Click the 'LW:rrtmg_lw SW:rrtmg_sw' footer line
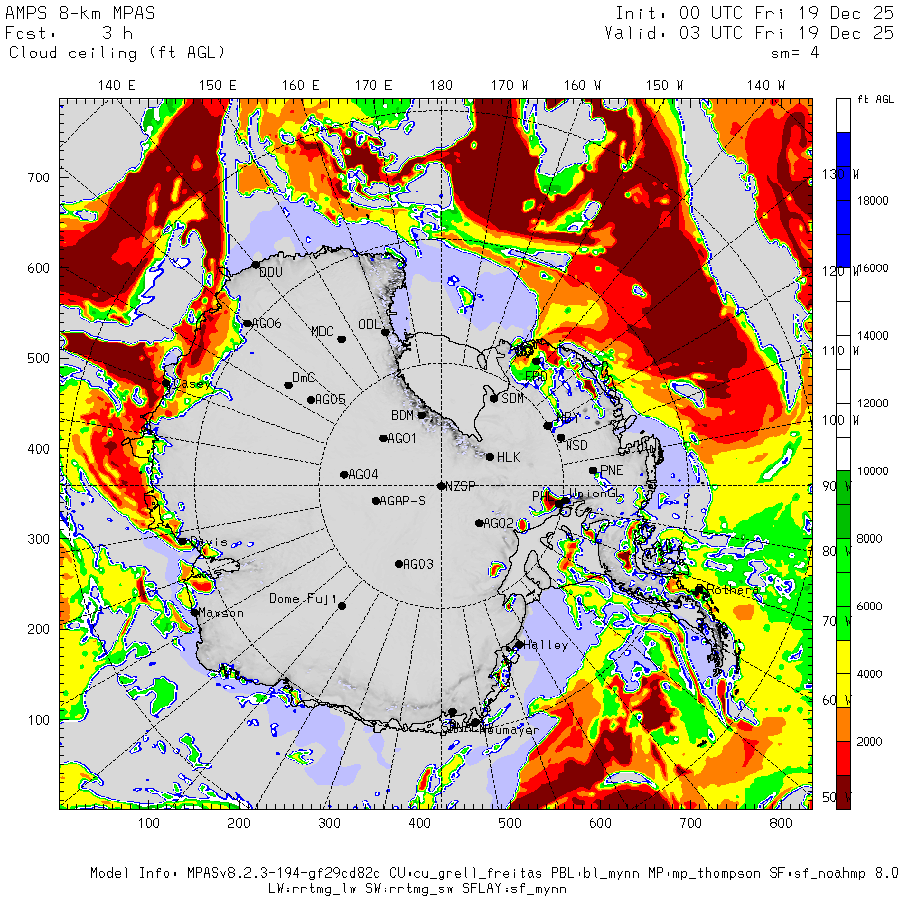The width and height of the screenshot is (900, 900). click(x=417, y=889)
